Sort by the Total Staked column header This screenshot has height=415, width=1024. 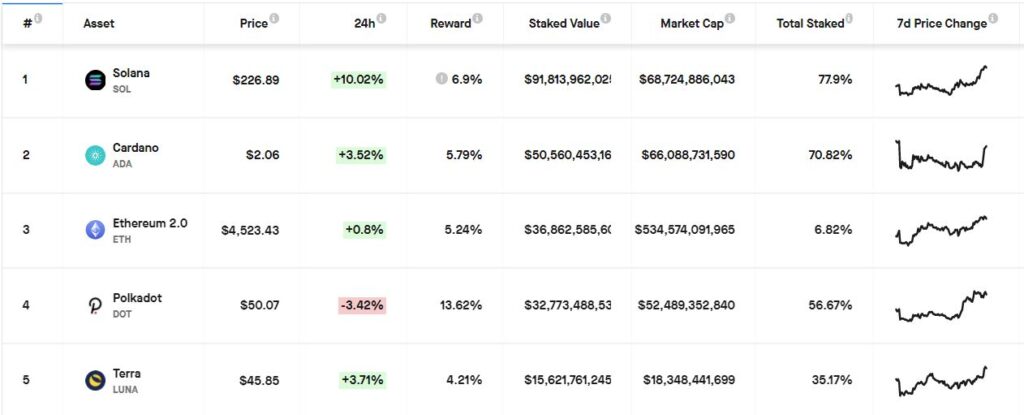tap(810, 23)
